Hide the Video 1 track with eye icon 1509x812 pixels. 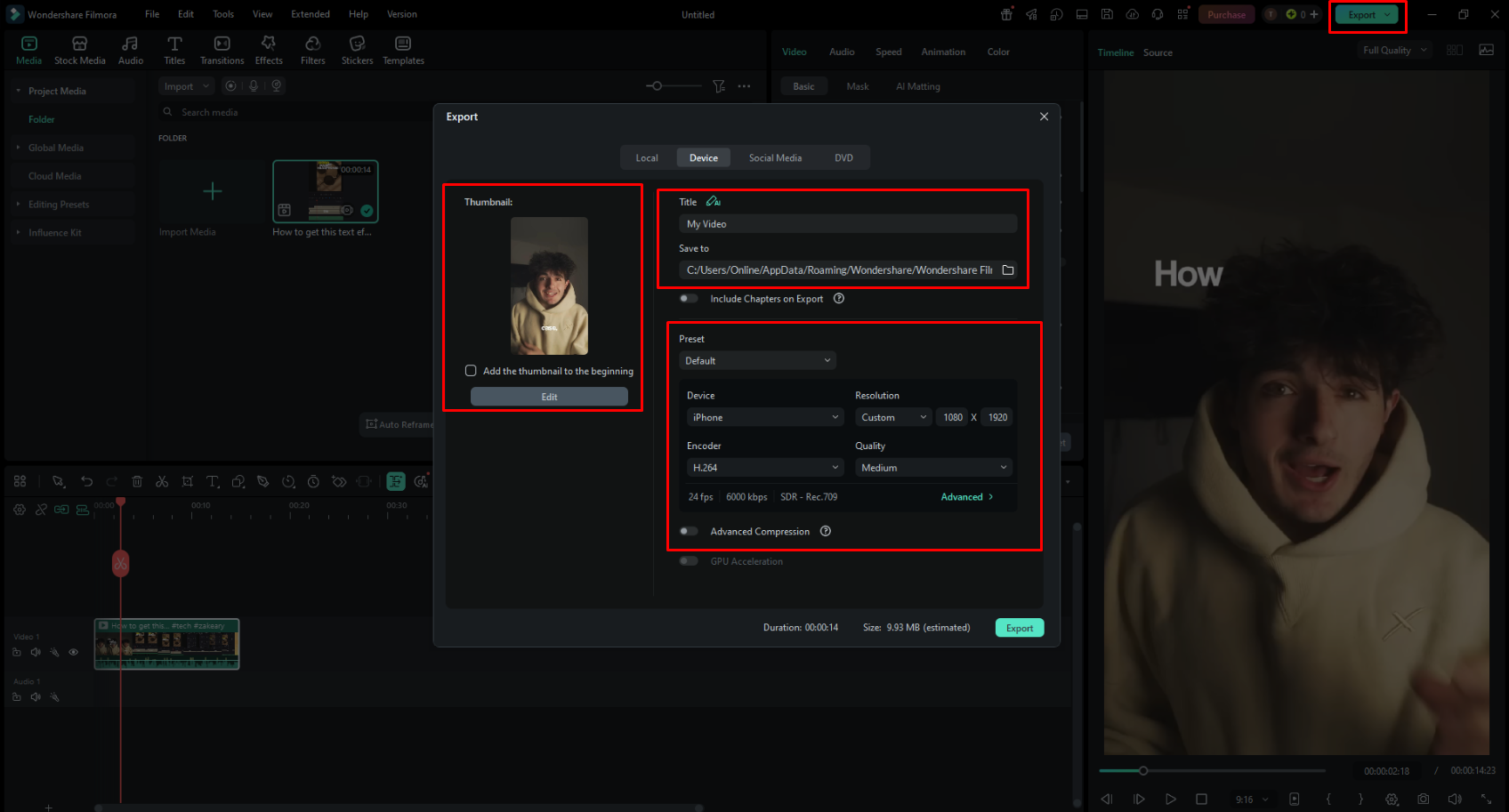click(x=74, y=652)
